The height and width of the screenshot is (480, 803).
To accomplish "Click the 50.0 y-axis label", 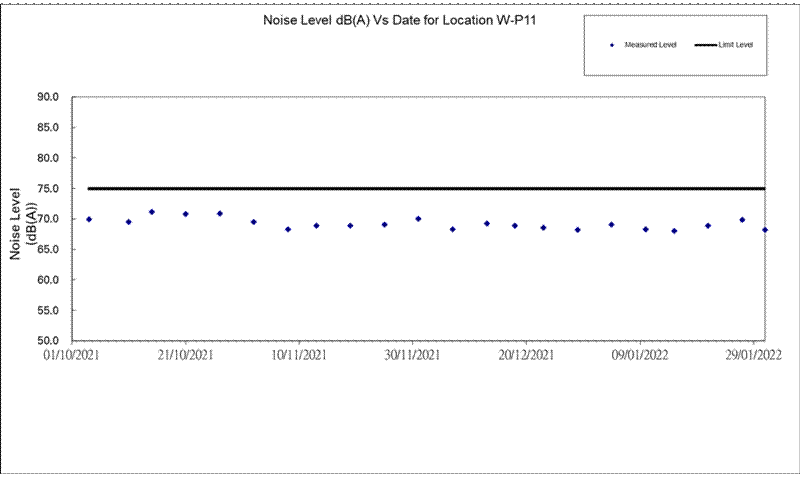I will pyautogui.click(x=48, y=341).
